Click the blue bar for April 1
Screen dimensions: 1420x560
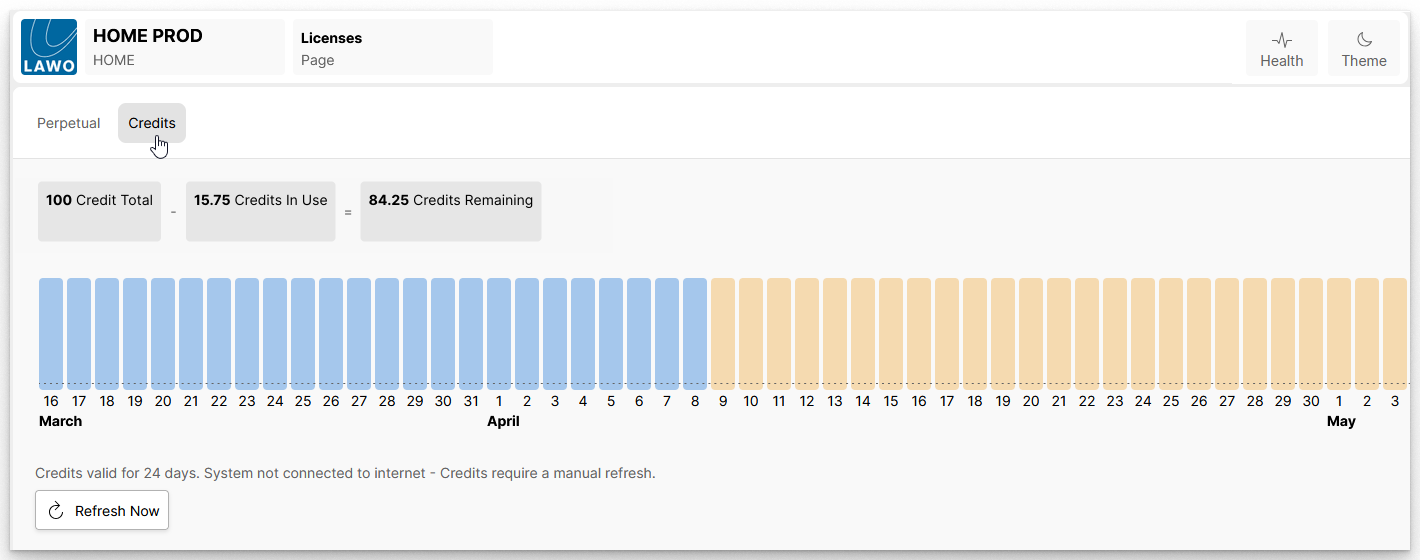[499, 333]
